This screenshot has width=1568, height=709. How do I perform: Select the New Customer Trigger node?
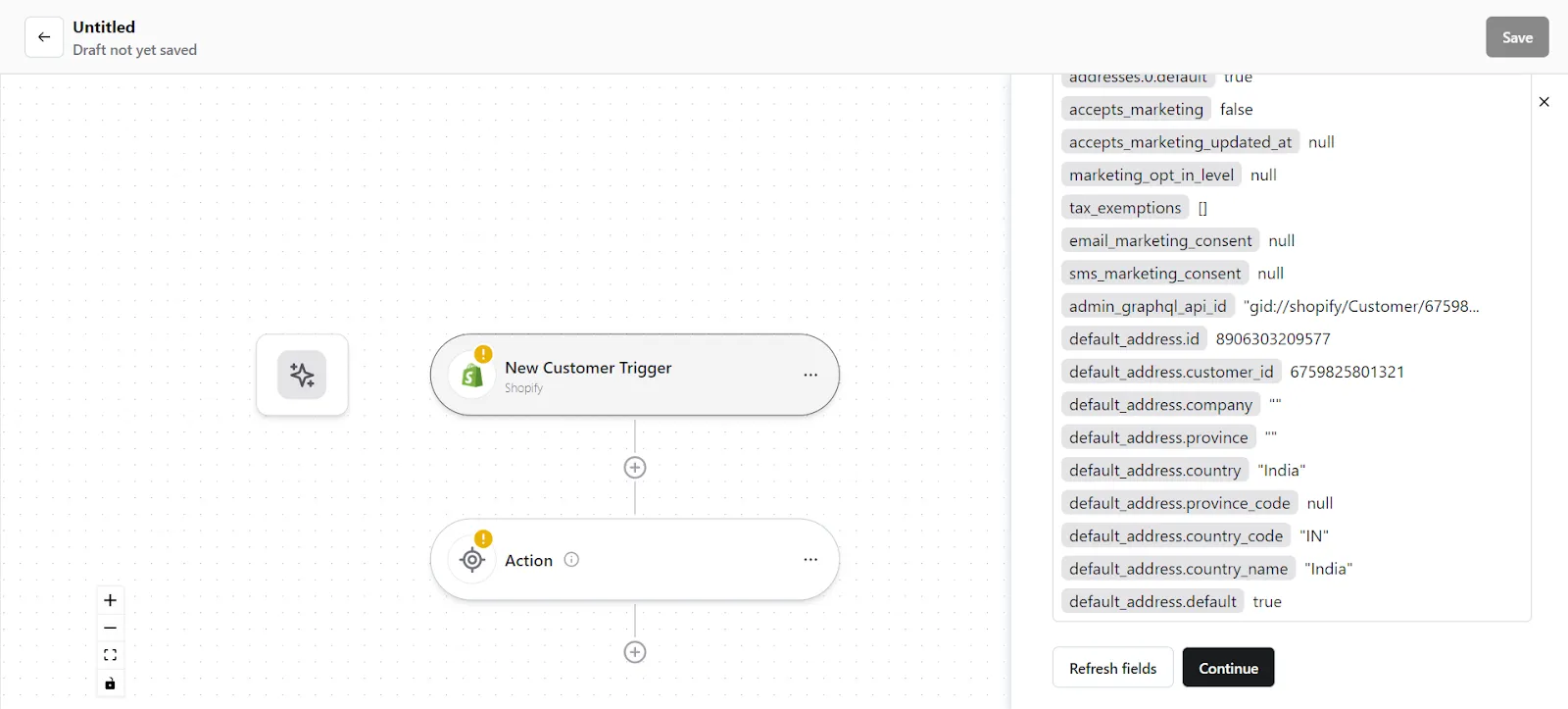pyautogui.click(x=635, y=375)
